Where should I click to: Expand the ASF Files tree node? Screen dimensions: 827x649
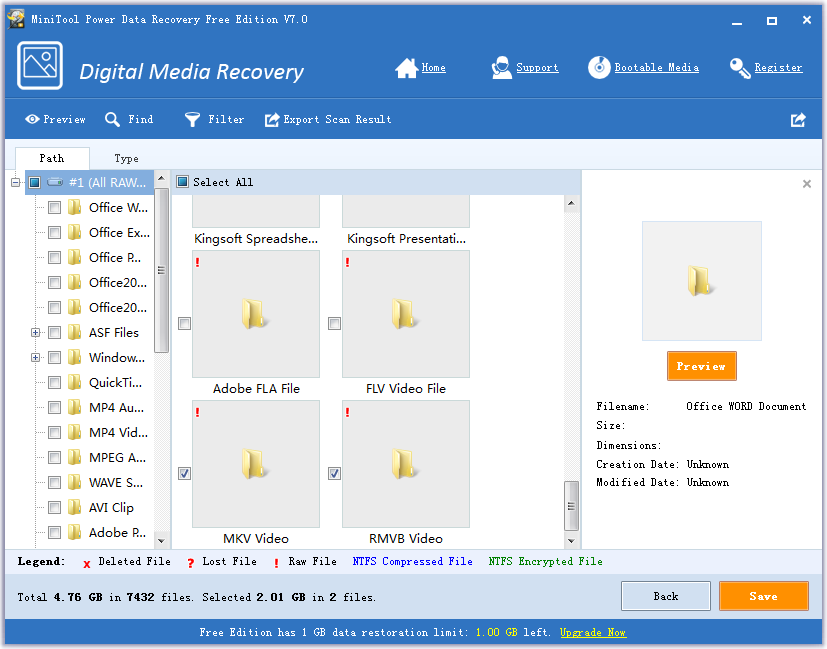click(35, 332)
